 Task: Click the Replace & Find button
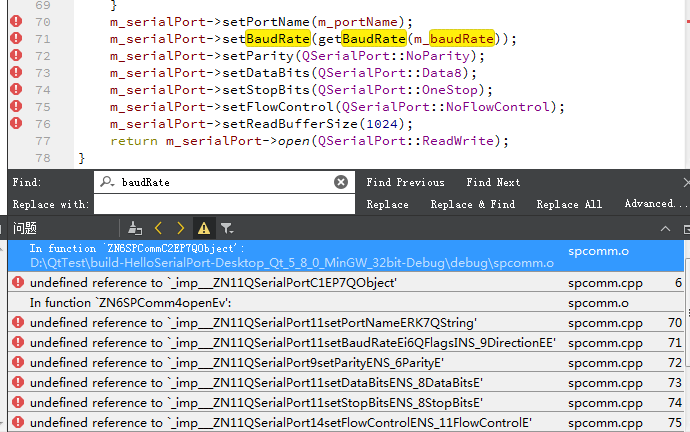click(x=473, y=204)
